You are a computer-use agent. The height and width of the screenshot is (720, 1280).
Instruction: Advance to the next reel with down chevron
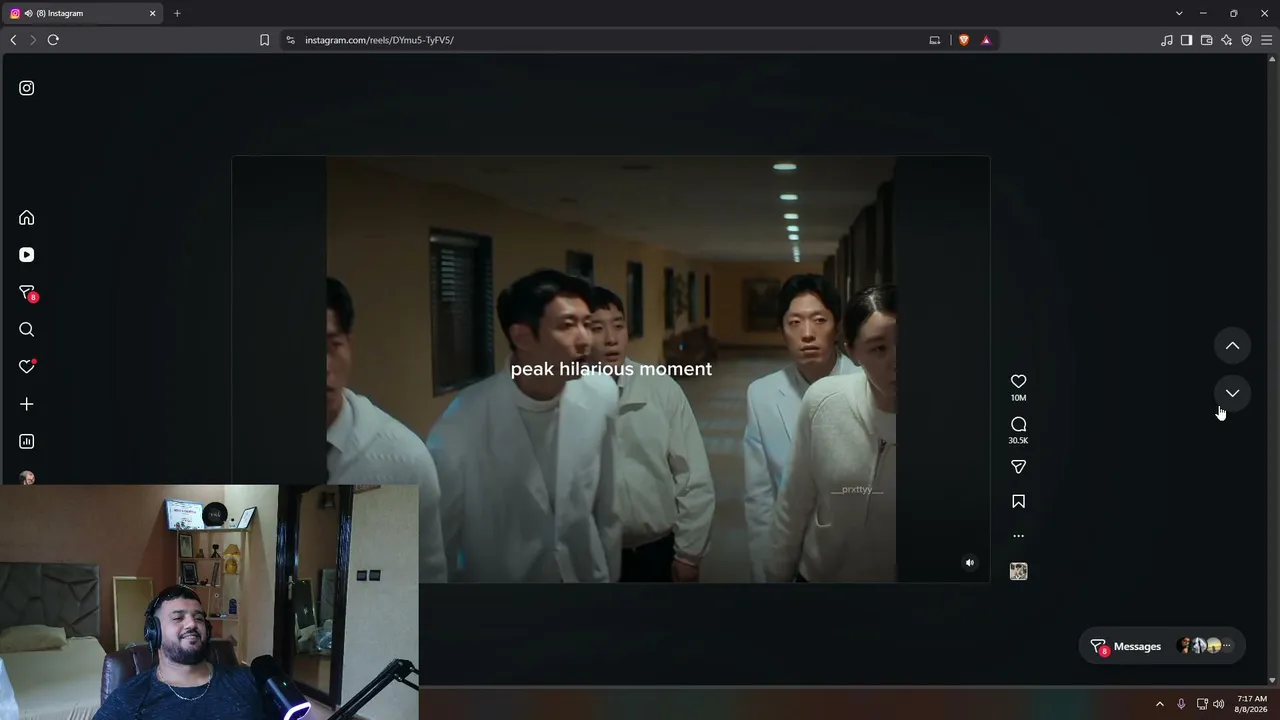1232,394
